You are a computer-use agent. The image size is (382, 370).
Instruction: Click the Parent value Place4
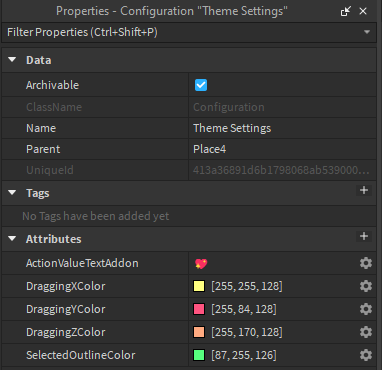[x=210, y=149]
